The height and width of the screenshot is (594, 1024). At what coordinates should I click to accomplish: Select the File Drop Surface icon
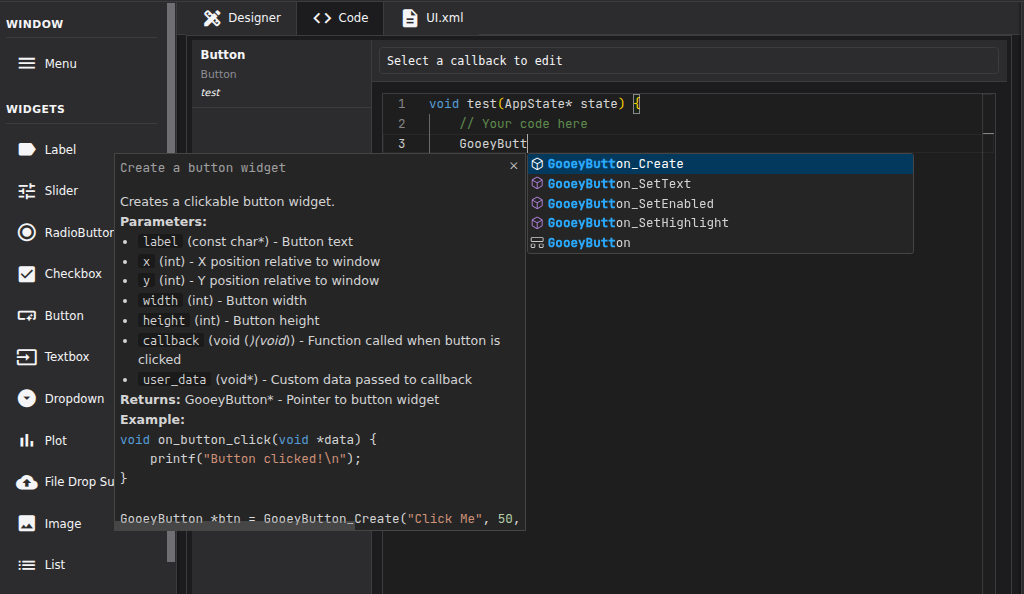coord(27,481)
